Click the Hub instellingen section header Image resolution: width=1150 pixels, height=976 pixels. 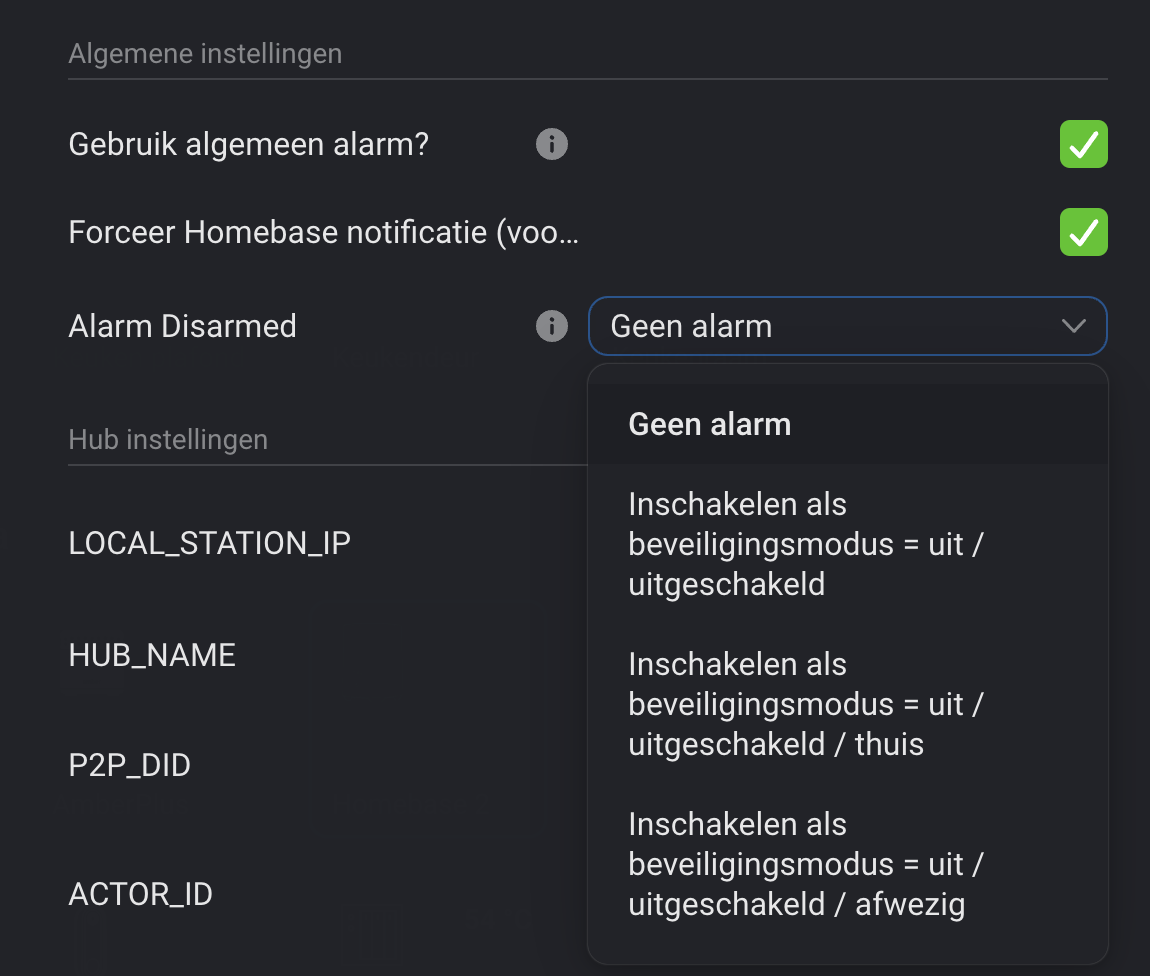(x=168, y=439)
